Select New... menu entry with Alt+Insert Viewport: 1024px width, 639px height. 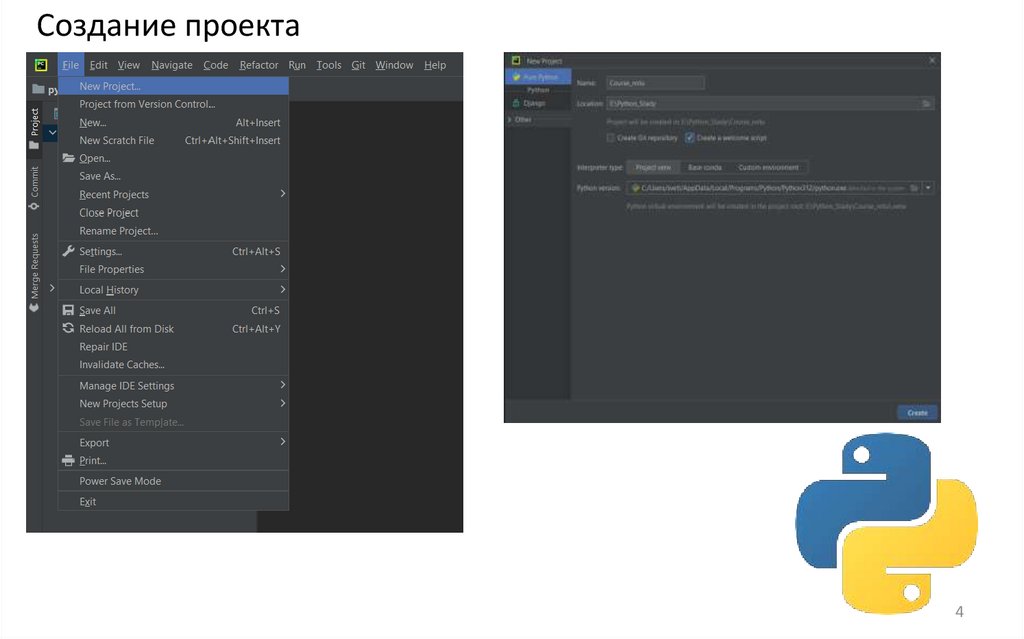point(173,122)
